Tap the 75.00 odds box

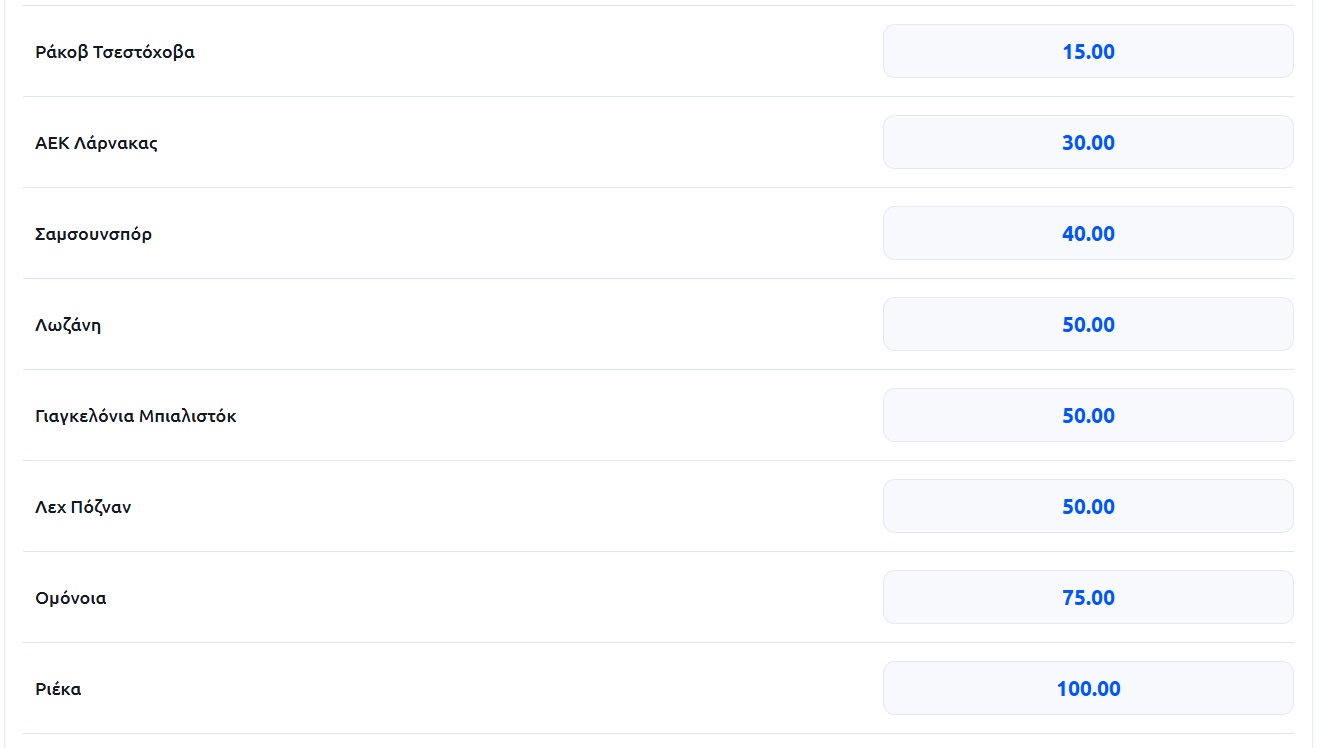point(1088,598)
